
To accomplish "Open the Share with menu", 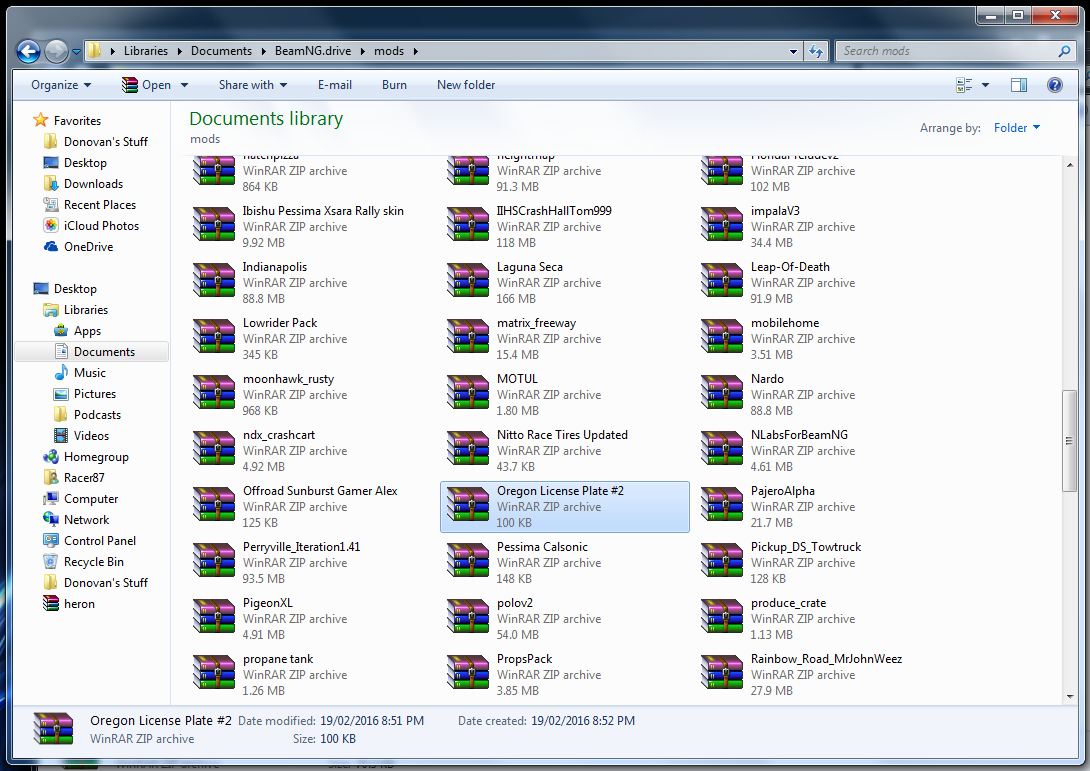I will pos(253,85).
